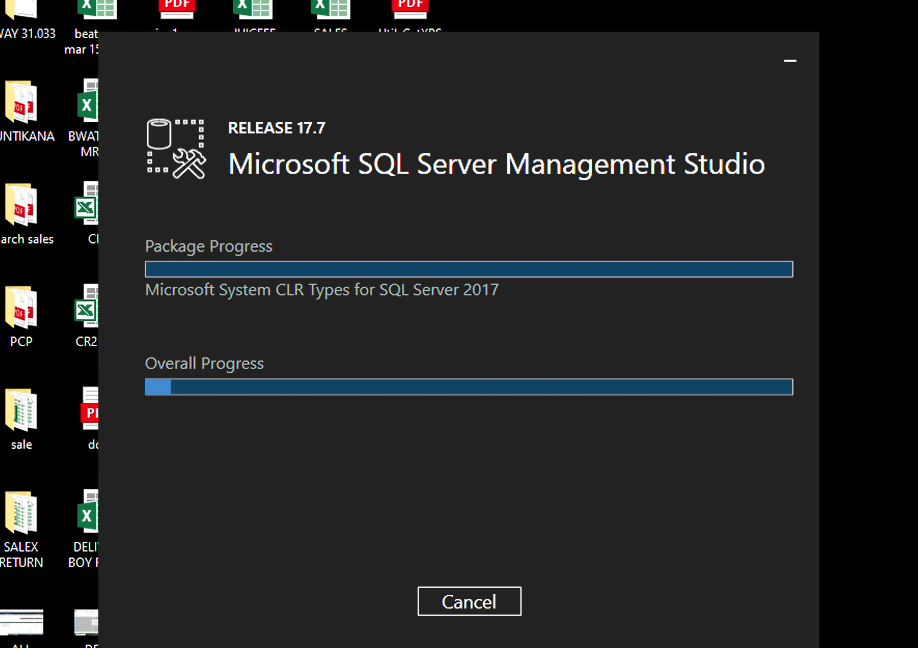918x648 pixels.
Task: Click the "Microsoft SQL Server Management Studio" title
Action: [x=496, y=164]
